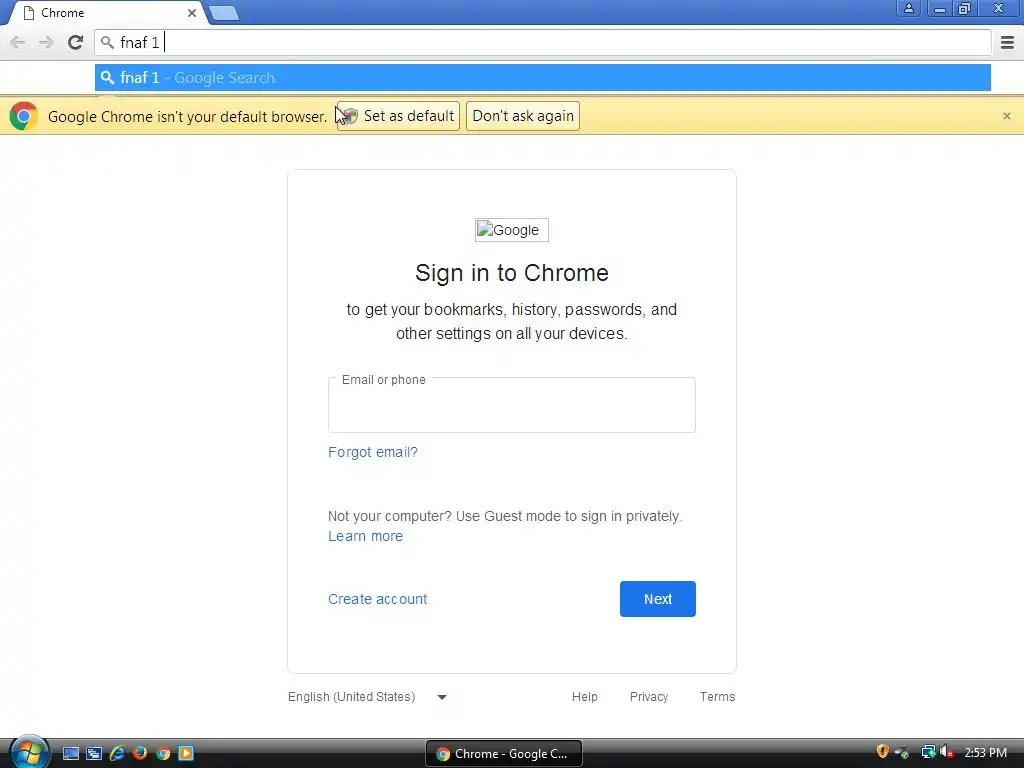
Task: Focus the Email or phone field
Action: point(512,405)
